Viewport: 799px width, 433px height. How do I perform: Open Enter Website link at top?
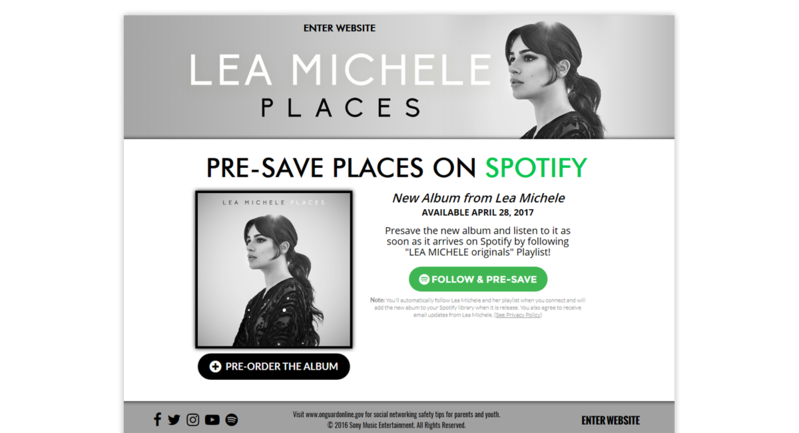339,29
